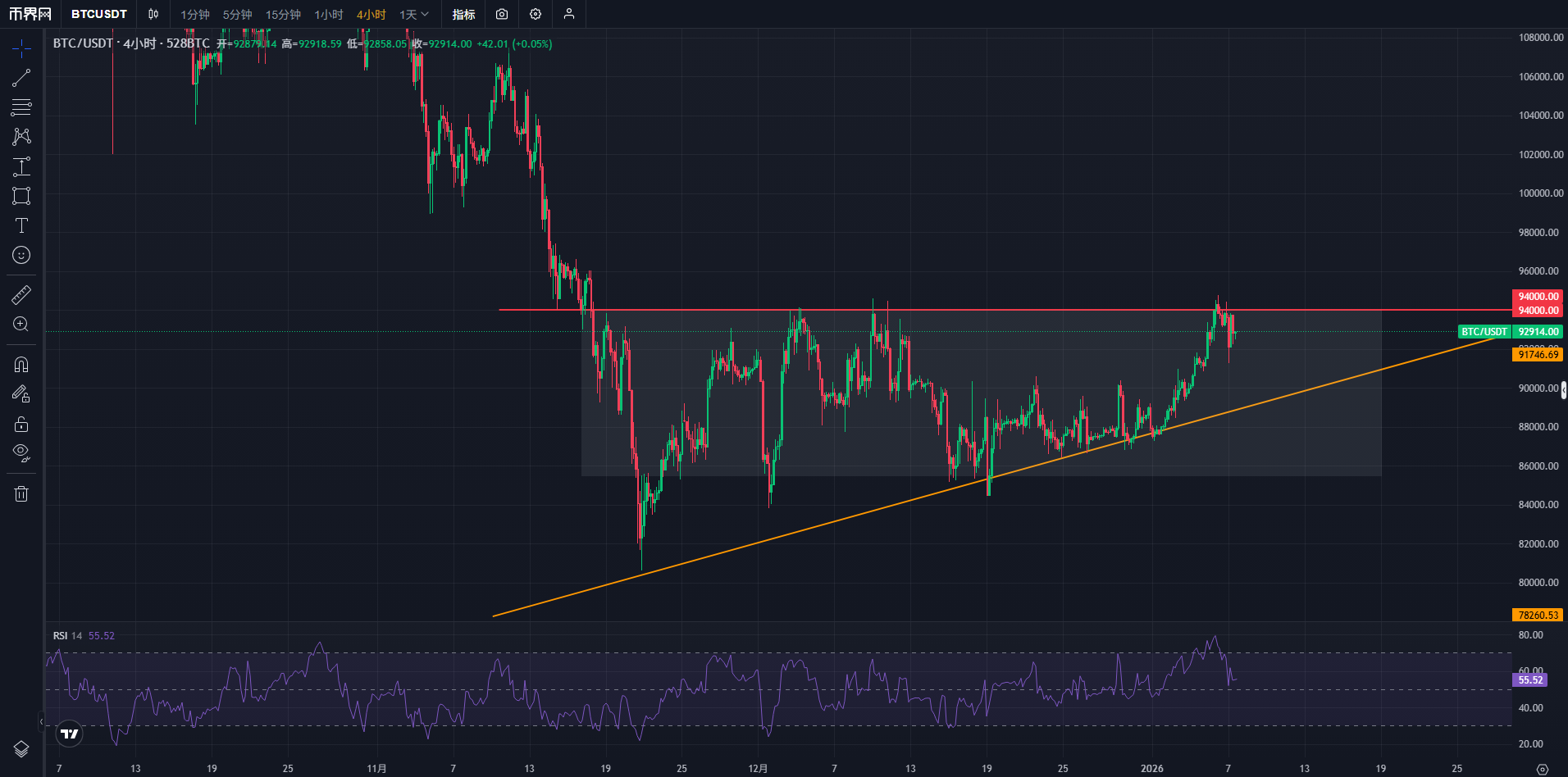Activate the ruler measure tool
This screenshot has height=777, width=1568.
[21, 294]
